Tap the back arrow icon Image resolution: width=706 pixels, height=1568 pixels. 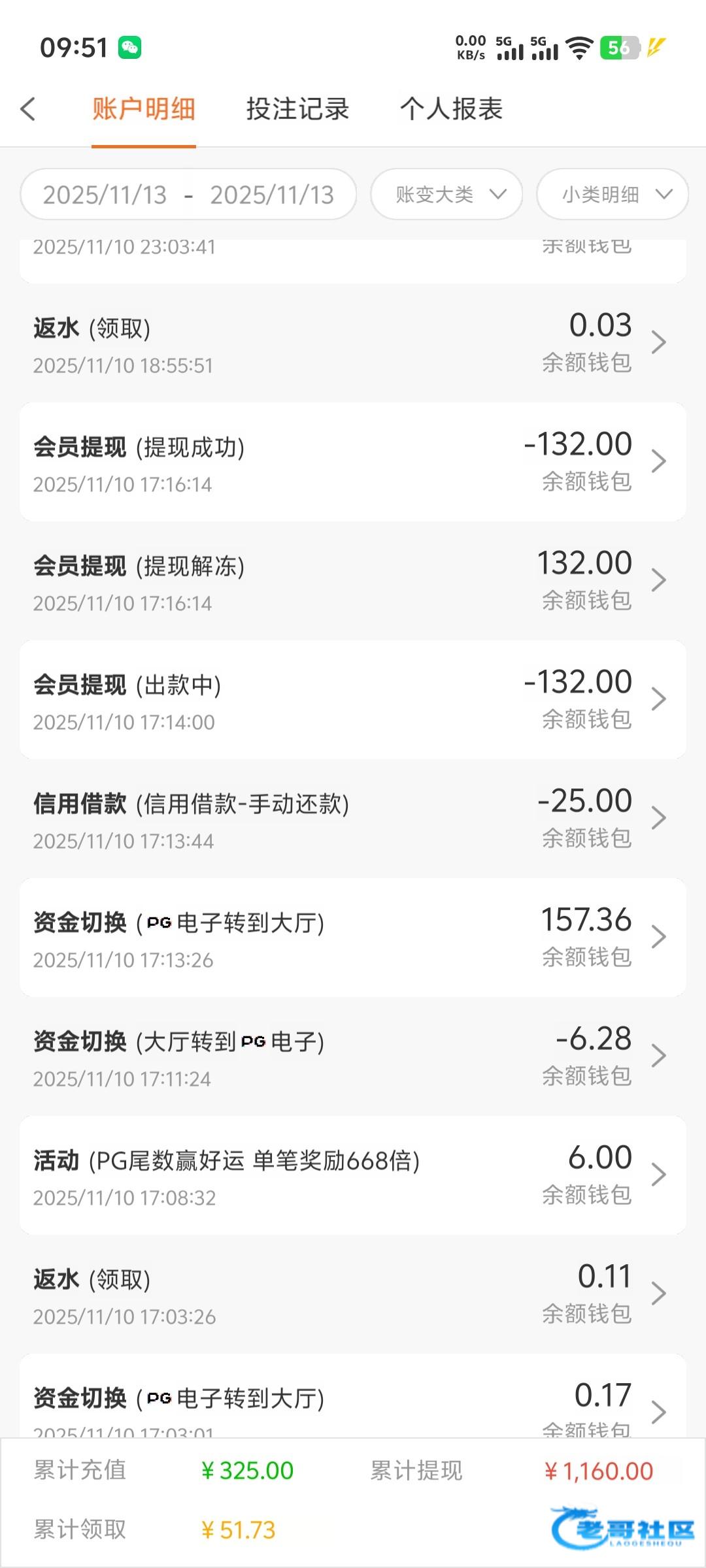pyautogui.click(x=28, y=109)
